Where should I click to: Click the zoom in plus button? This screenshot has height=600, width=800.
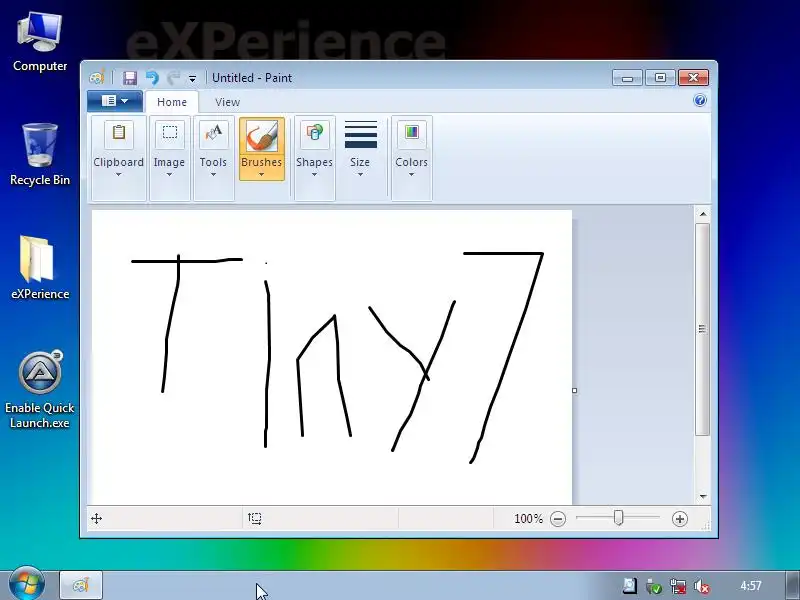pos(680,519)
